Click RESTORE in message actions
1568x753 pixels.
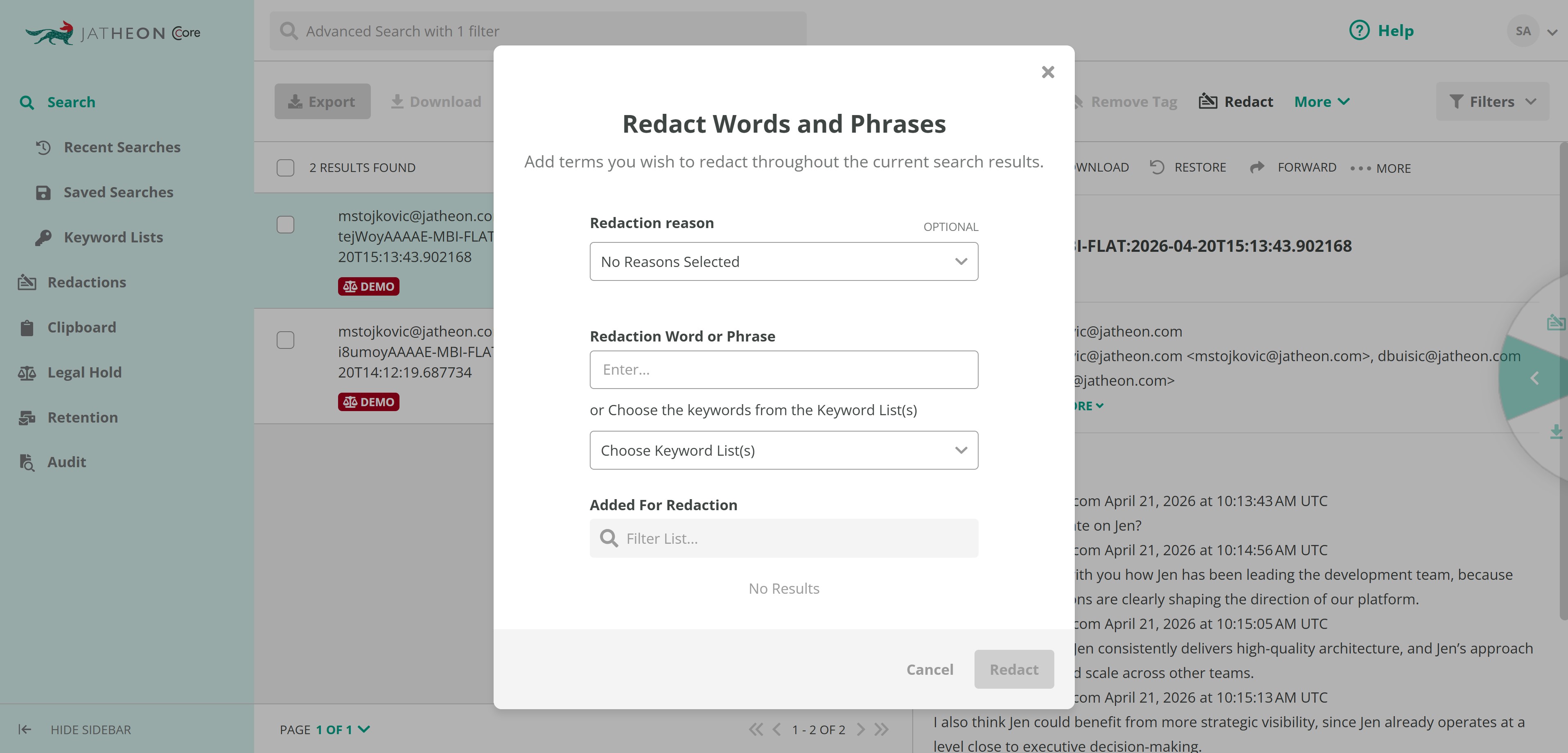[x=1188, y=167]
